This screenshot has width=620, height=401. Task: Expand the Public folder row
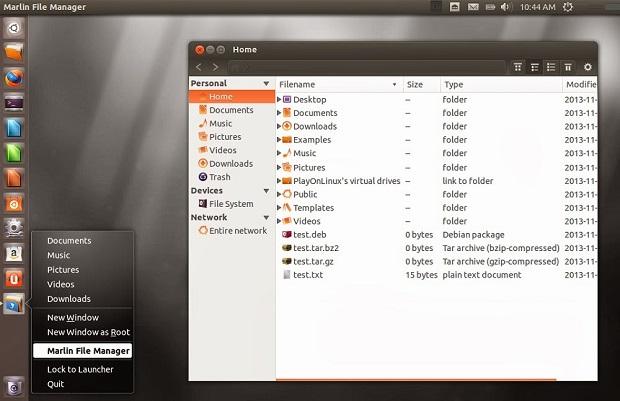[279, 194]
